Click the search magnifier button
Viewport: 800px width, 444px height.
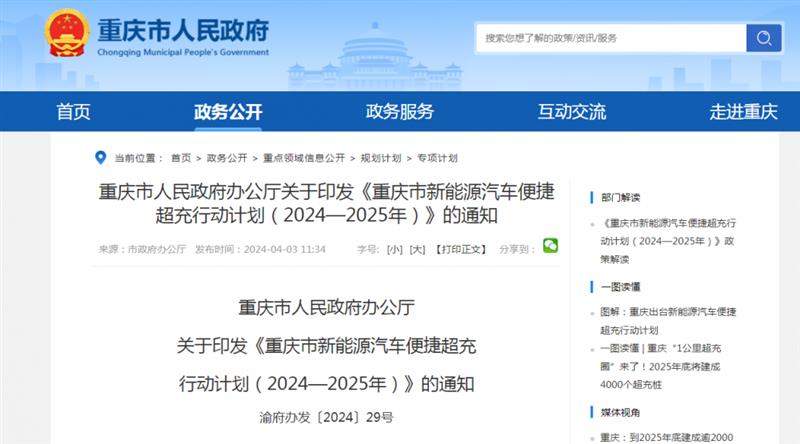pos(763,38)
